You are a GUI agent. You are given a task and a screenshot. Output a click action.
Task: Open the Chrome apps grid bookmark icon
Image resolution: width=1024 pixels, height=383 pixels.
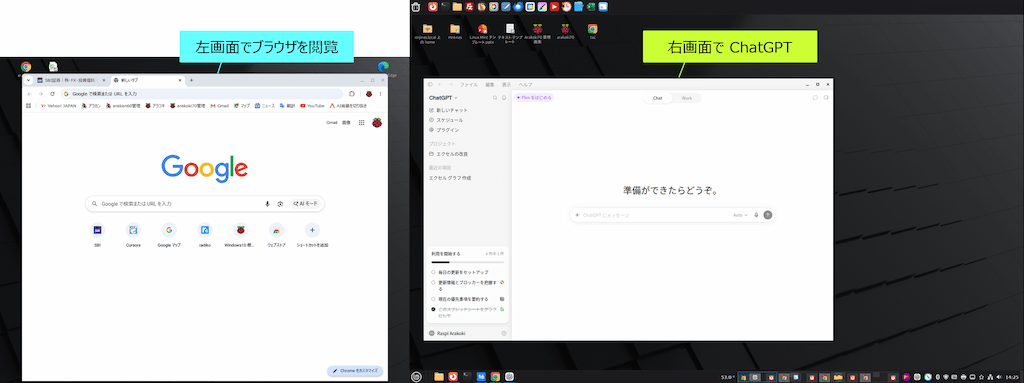pyautogui.click(x=28, y=105)
